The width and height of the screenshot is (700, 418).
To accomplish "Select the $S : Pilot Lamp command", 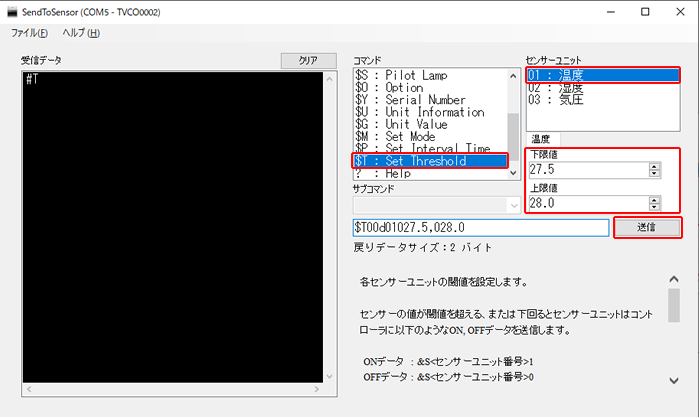I will pos(431,75).
